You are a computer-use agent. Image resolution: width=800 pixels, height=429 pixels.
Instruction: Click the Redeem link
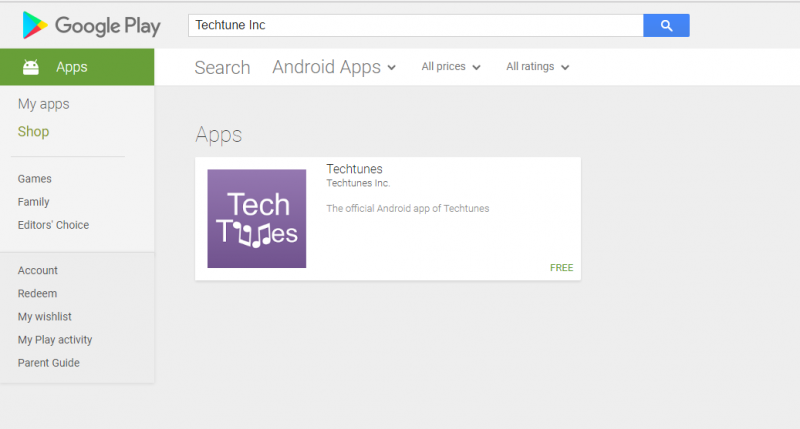pyautogui.click(x=37, y=294)
